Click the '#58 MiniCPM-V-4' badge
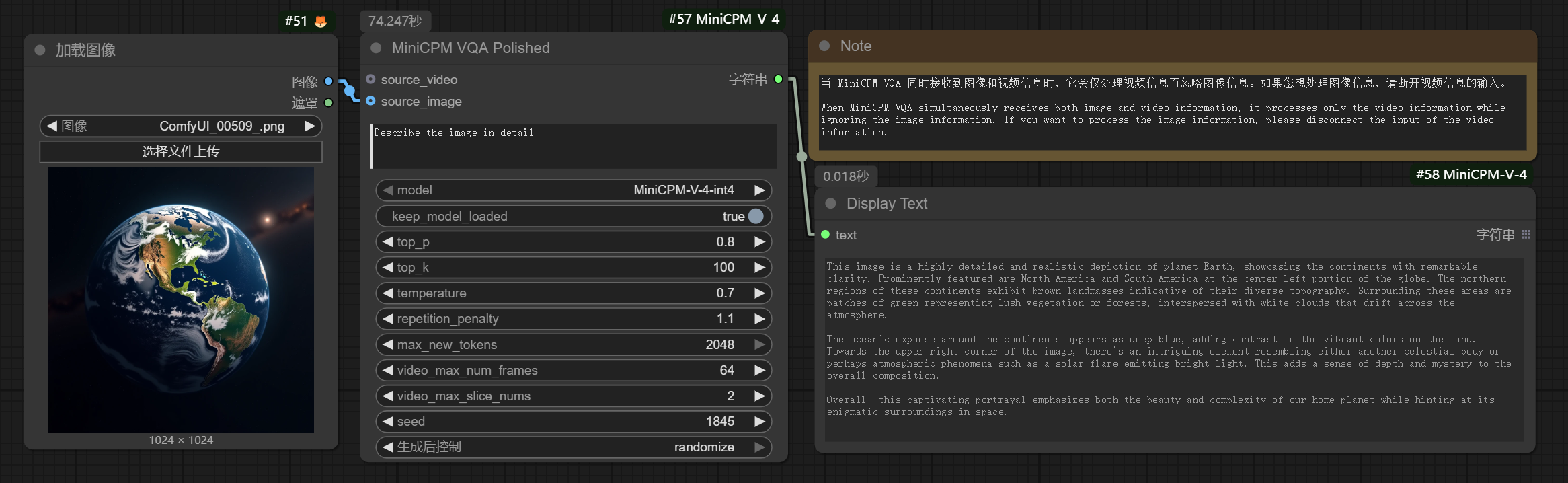Viewport: 1568px width, 483px height. coord(1471,174)
